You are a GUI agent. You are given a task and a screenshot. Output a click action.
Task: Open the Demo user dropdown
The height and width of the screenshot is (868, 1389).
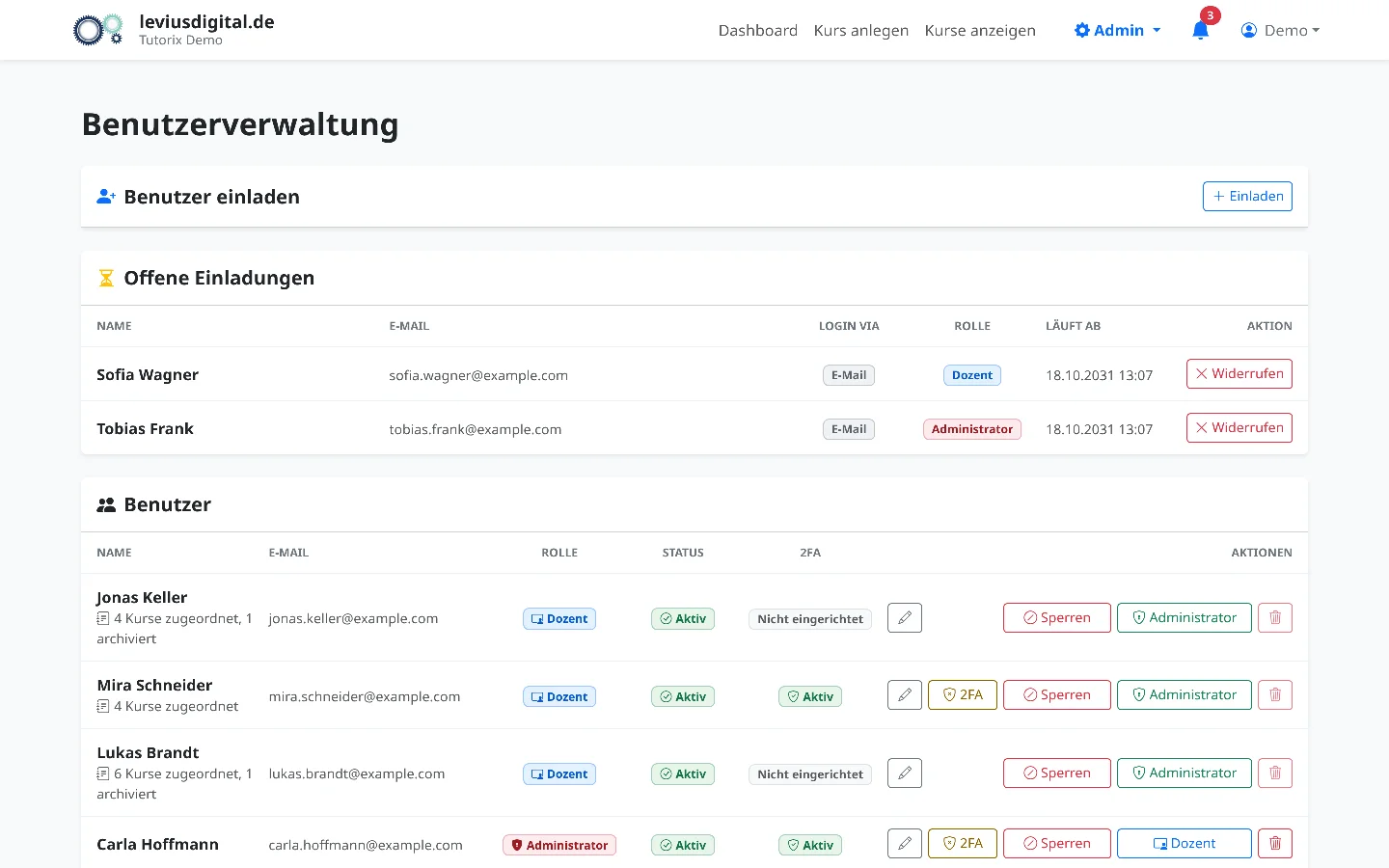tap(1280, 30)
